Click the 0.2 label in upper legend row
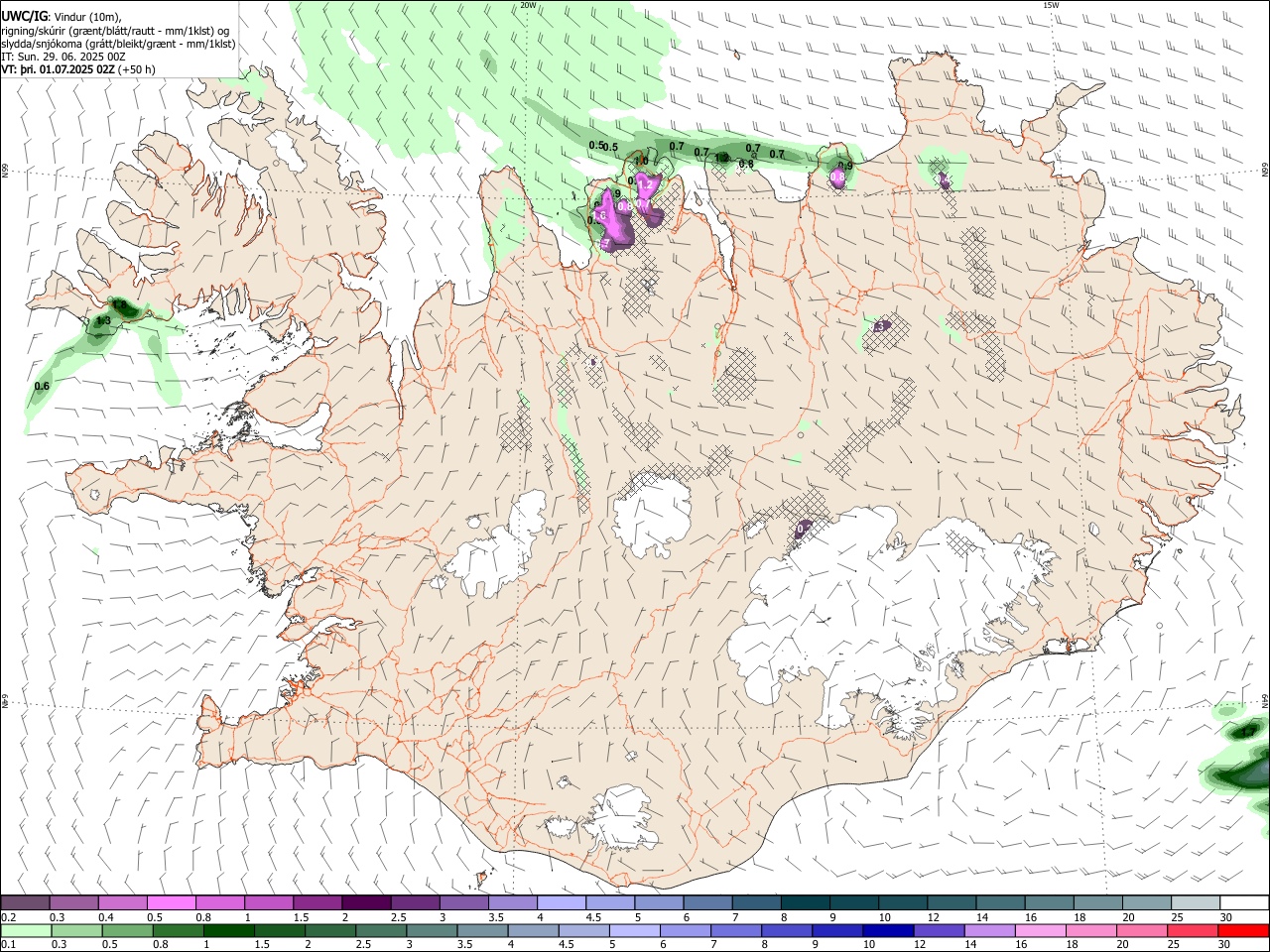 tap(9, 917)
